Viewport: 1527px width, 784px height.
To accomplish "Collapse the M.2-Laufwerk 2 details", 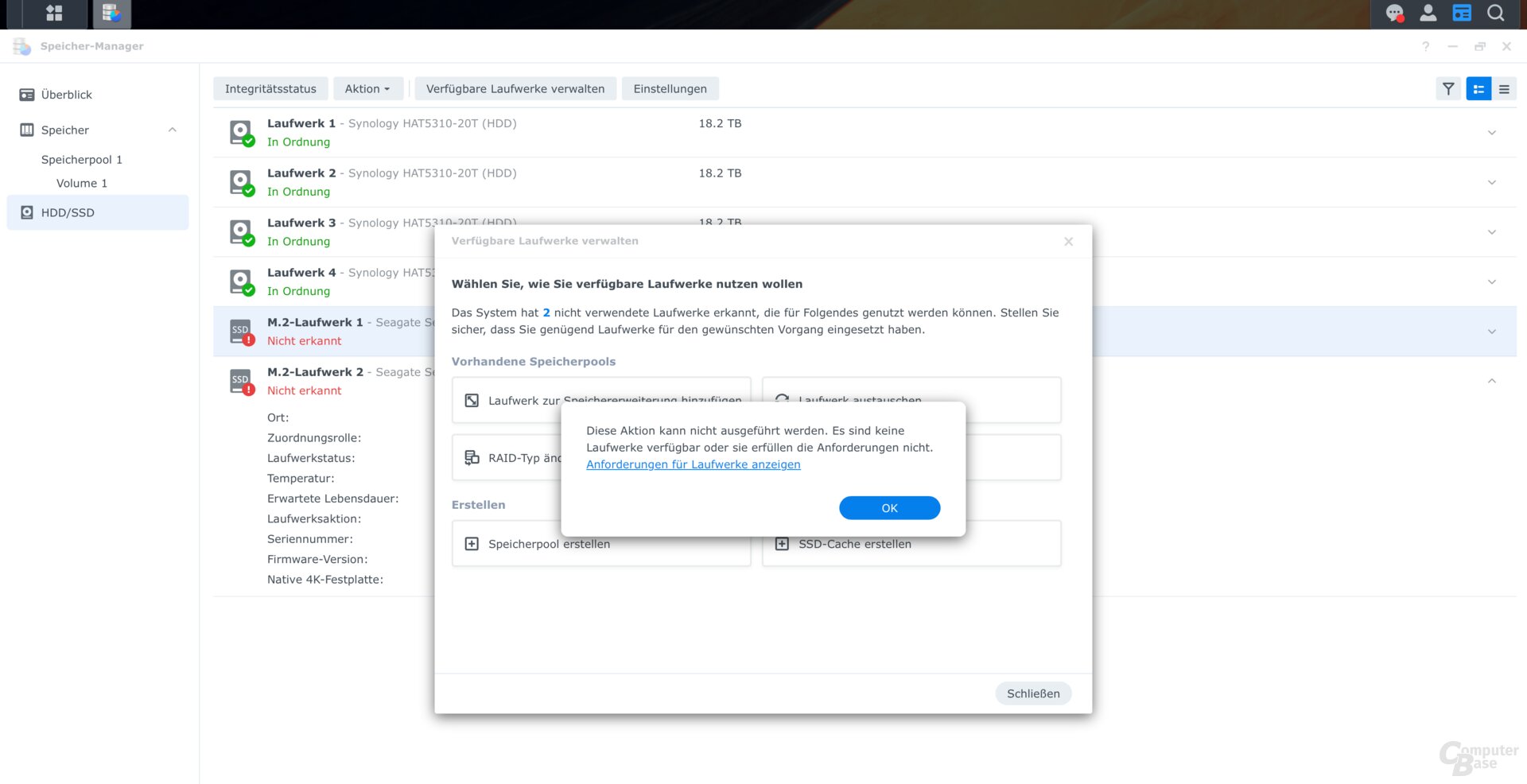I will (1492, 382).
